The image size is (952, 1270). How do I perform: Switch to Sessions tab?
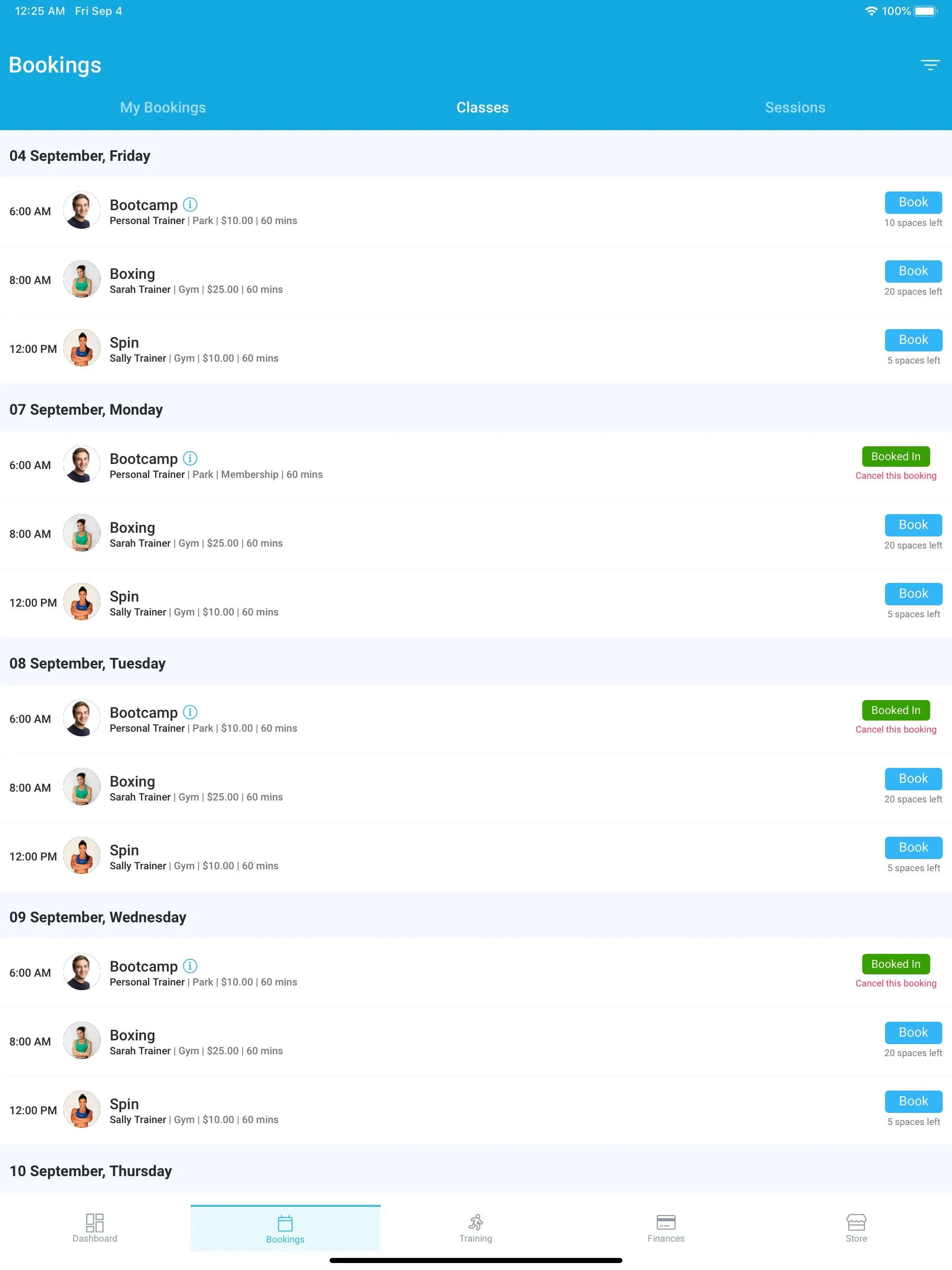tap(795, 107)
